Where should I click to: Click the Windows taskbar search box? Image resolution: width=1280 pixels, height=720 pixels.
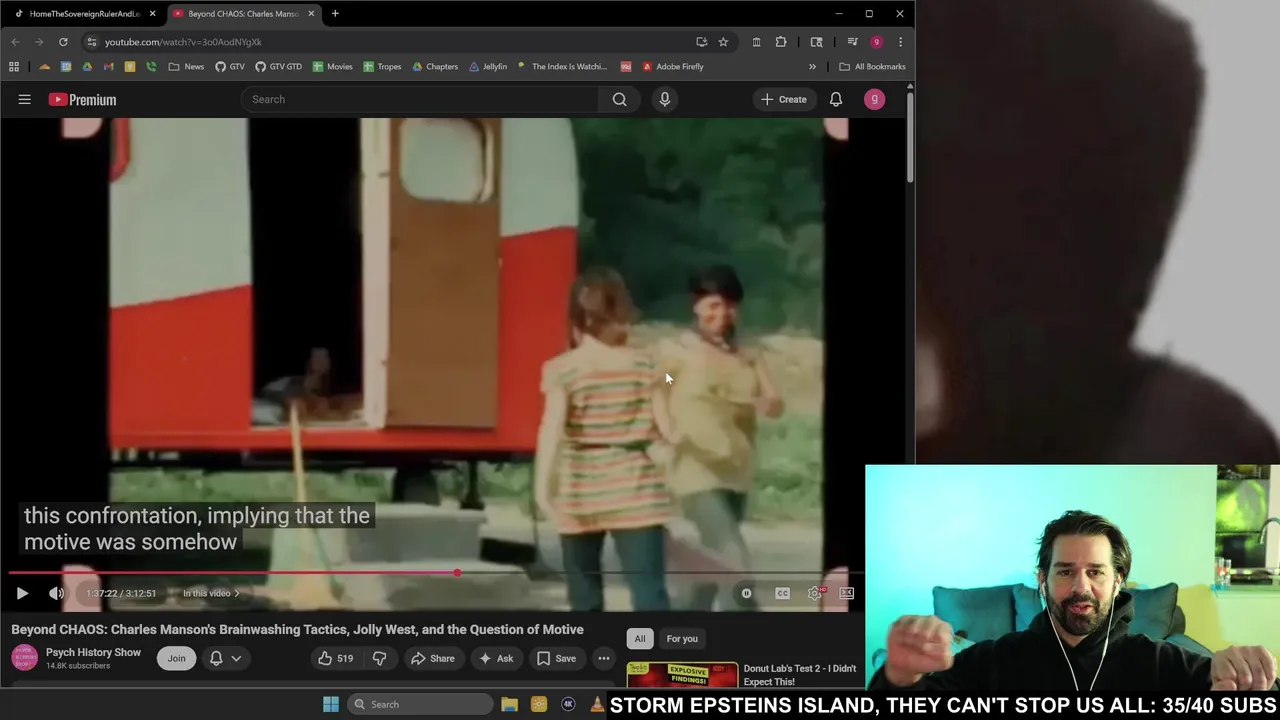420,704
